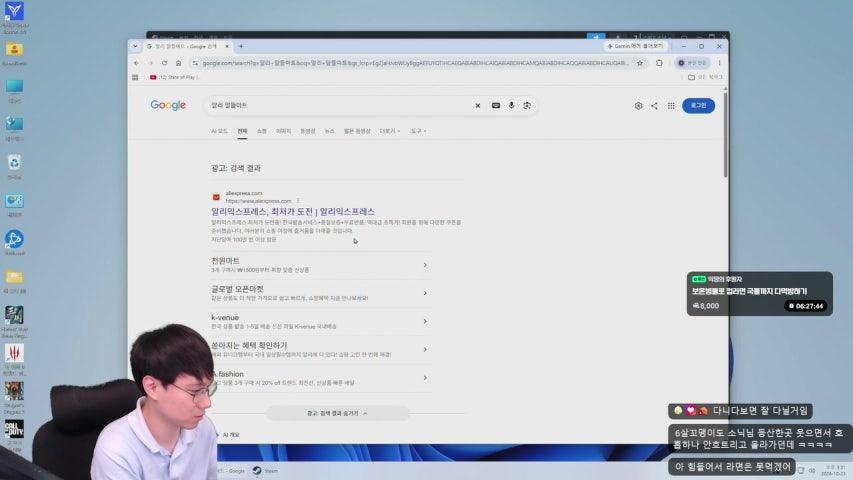Click the blue 로그인 sign-in button

point(699,106)
